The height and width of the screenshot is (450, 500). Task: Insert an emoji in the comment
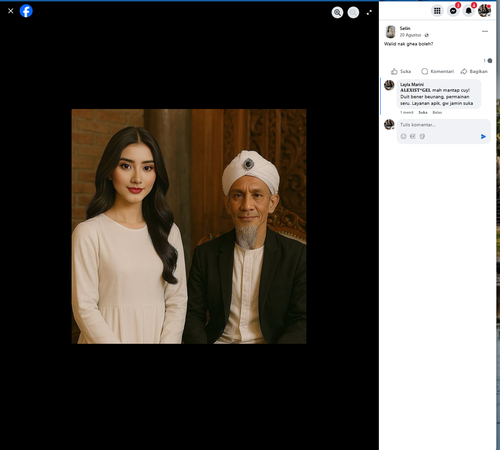[x=403, y=136]
